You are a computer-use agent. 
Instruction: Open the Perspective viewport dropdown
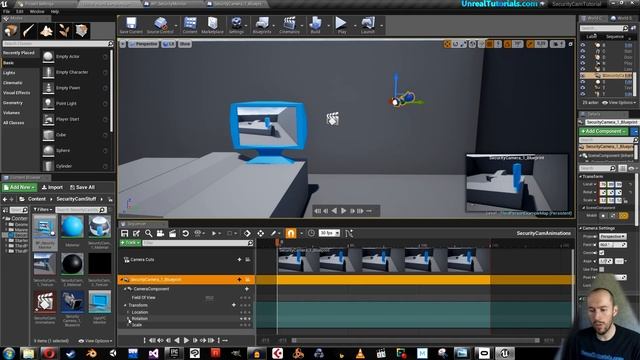[144, 44]
